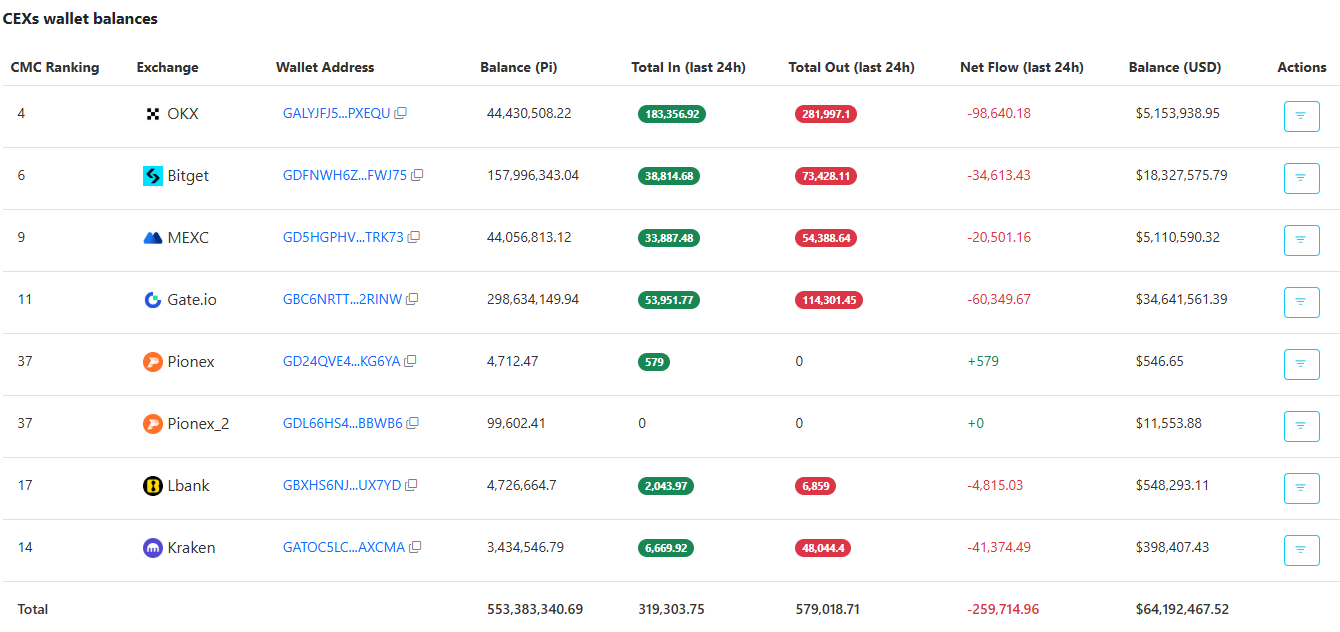1340x632 pixels.
Task: Click the Balance (Pi) column header
Action: pyautogui.click(x=518, y=67)
